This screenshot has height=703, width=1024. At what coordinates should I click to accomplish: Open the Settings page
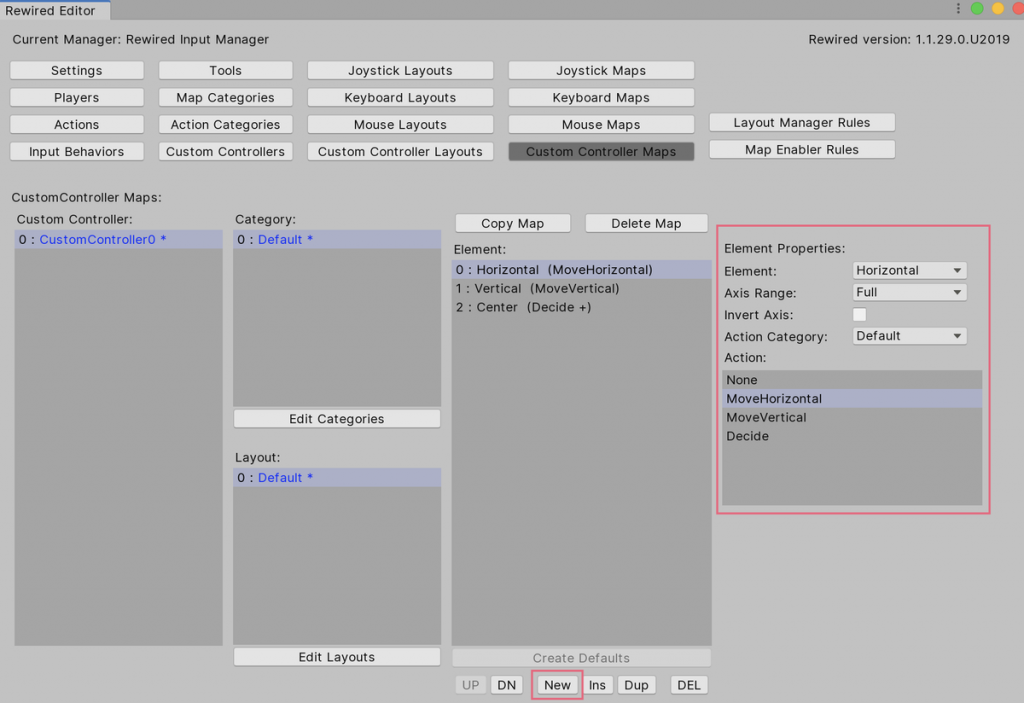pyautogui.click(x=76, y=71)
